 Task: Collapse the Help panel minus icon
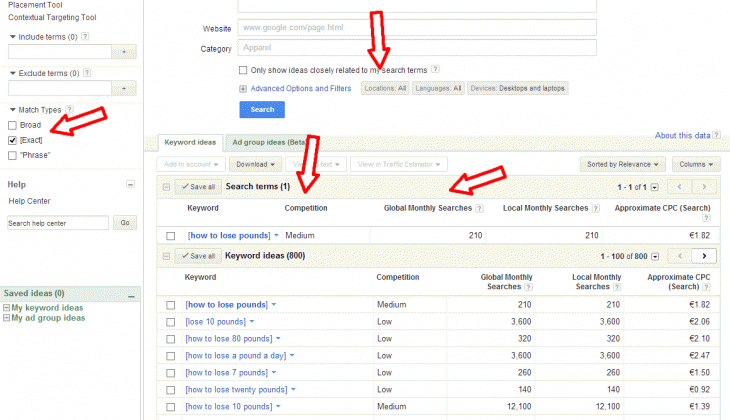pyautogui.click(x=130, y=185)
